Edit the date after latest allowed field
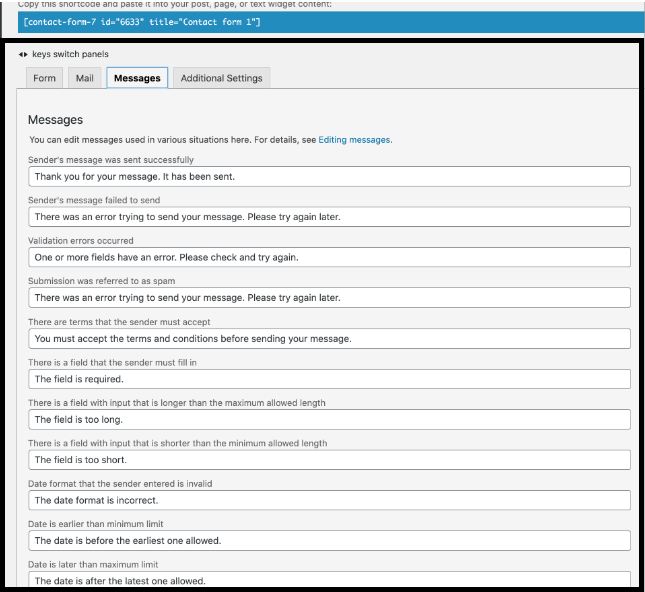The width and height of the screenshot is (645, 592). click(x=329, y=579)
